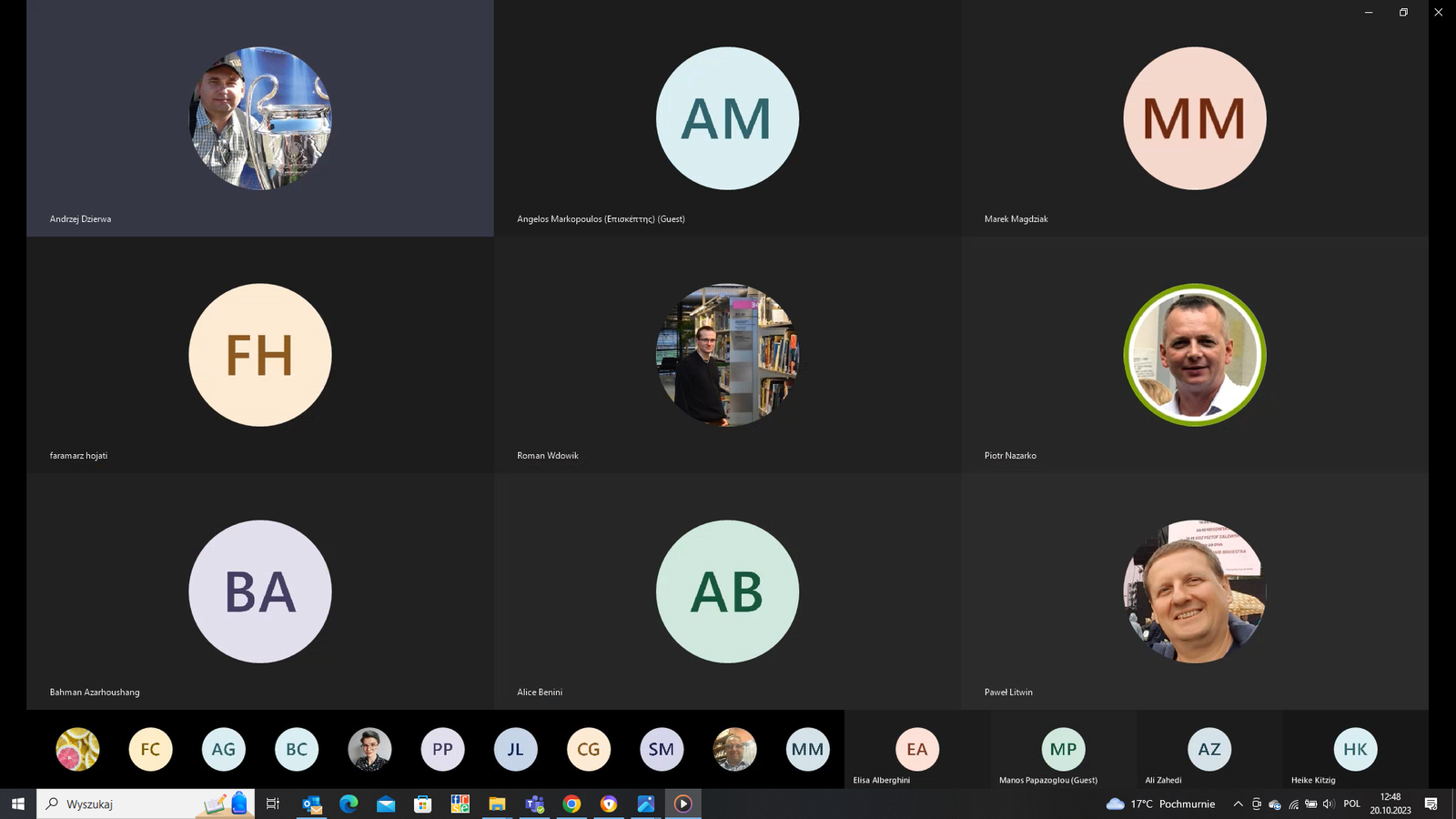Open the notification center icon
1456x819 pixels.
pos(1431,804)
